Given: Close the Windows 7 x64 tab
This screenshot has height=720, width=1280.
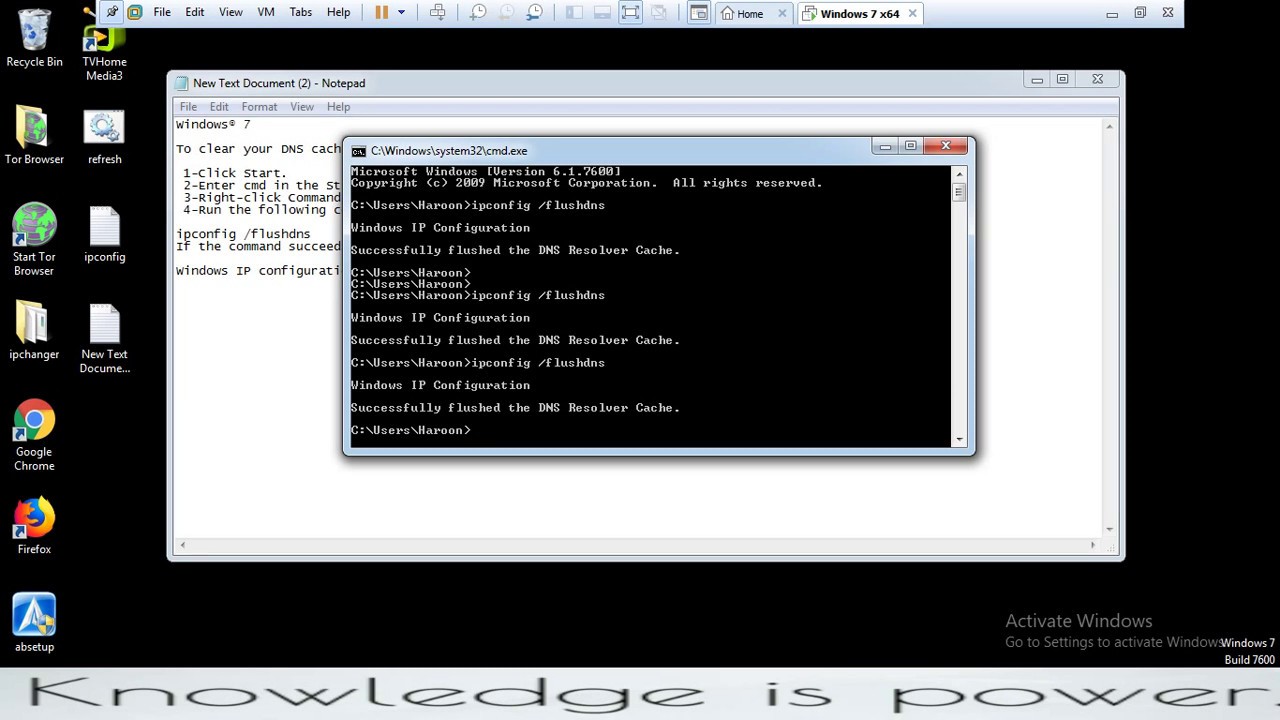Looking at the screenshot, I should tap(912, 14).
